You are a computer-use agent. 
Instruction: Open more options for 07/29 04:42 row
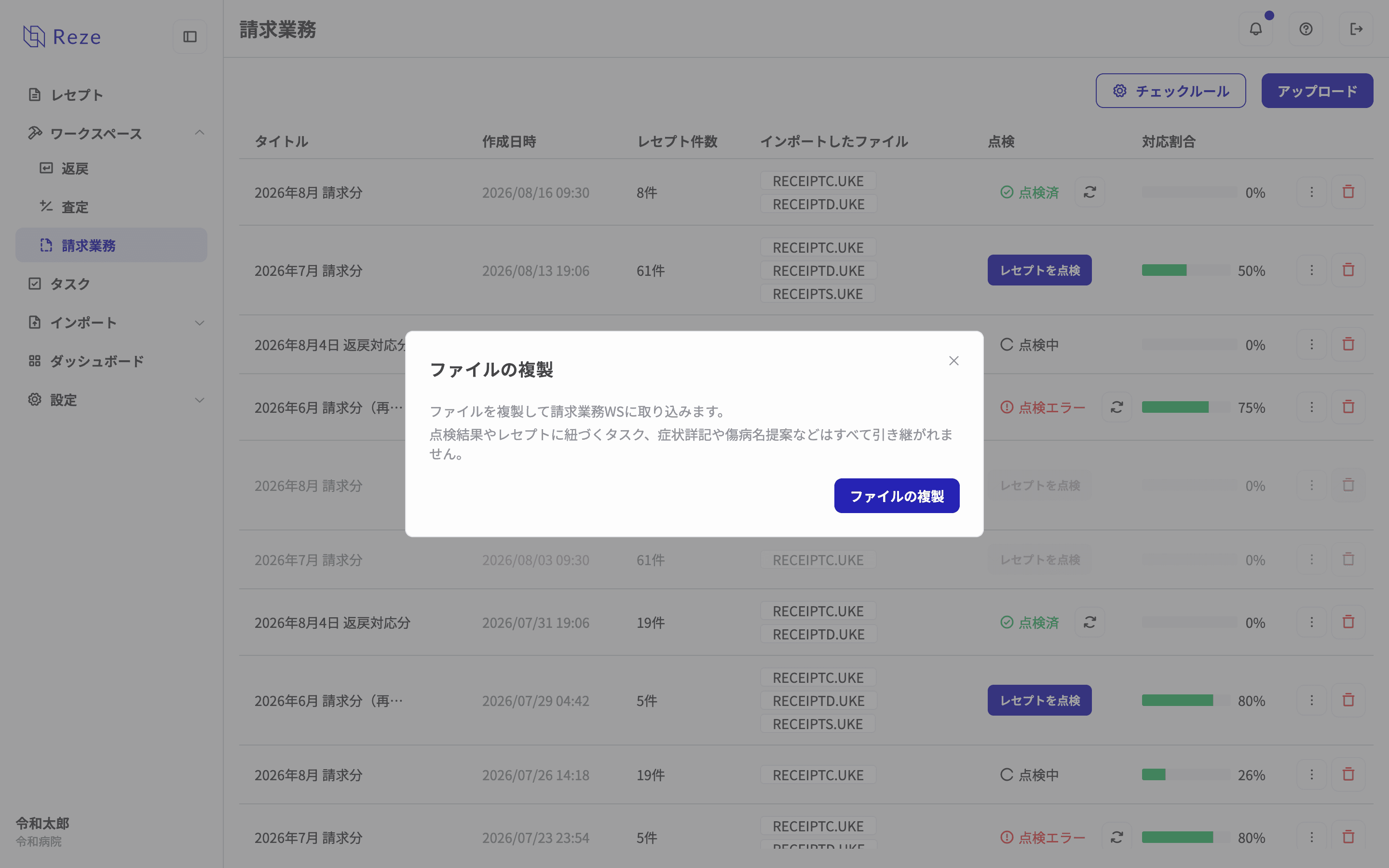tap(1311, 700)
